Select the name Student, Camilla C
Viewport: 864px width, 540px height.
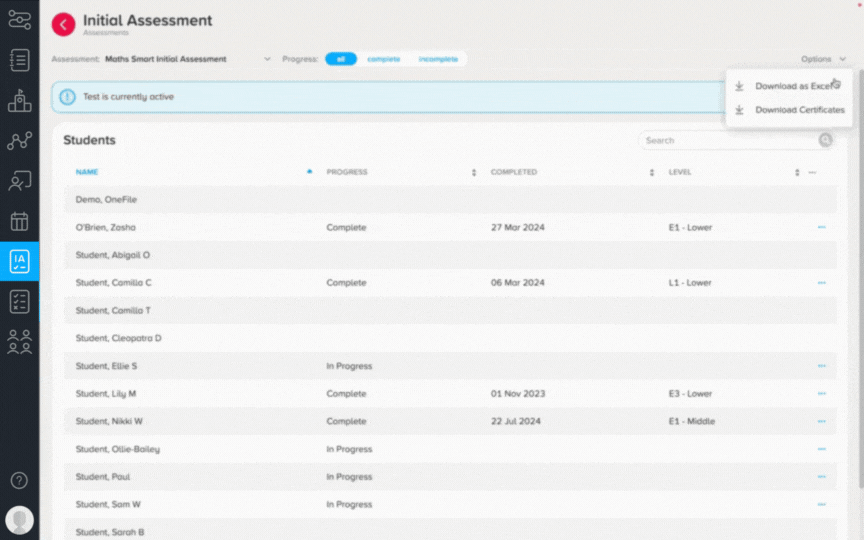[x=113, y=283]
